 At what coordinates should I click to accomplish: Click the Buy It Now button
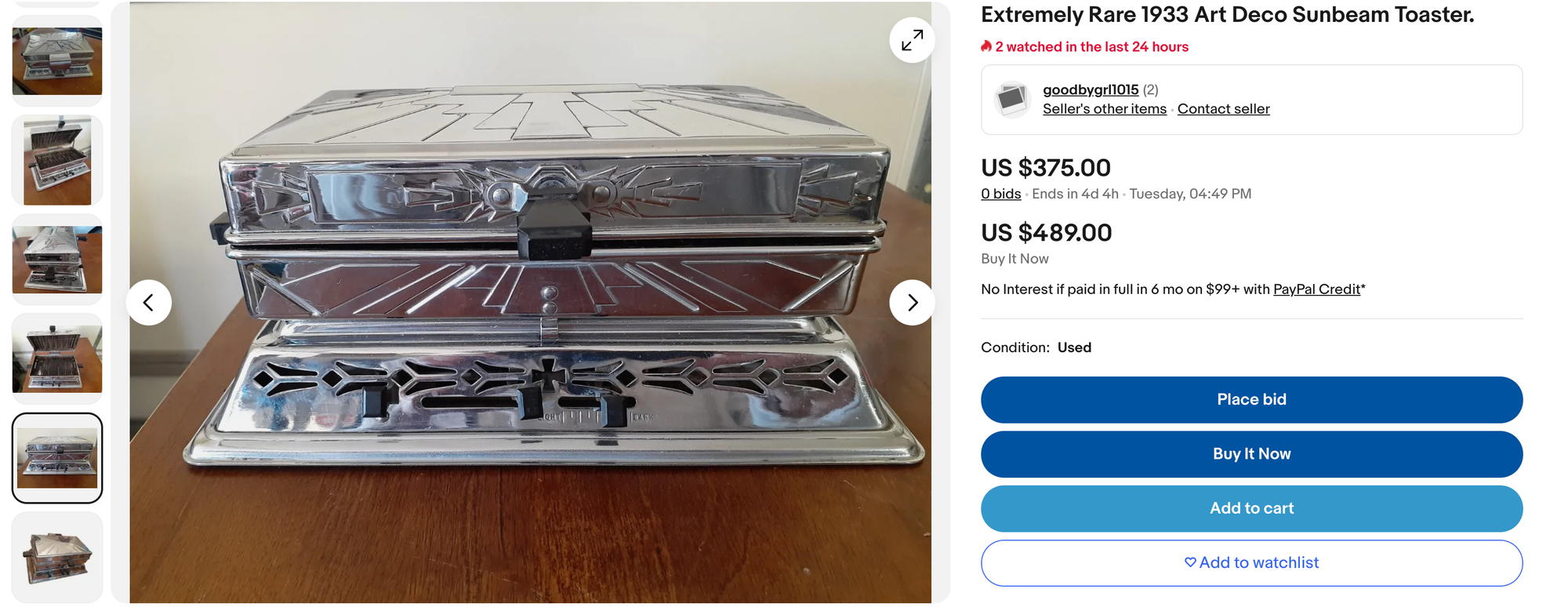1251,454
